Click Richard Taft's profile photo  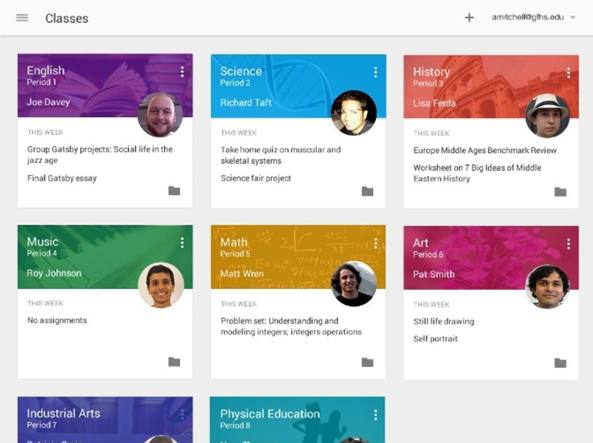(x=354, y=113)
